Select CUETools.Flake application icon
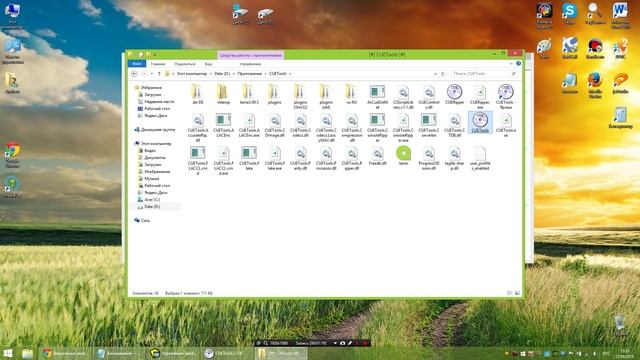 pyautogui.click(x=249, y=158)
